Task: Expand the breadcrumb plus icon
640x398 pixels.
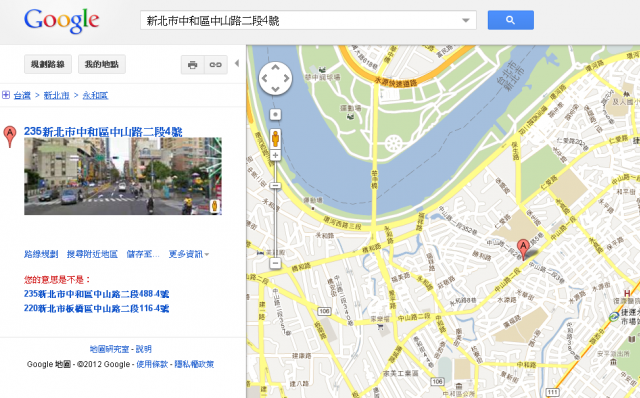Action: click(6, 95)
